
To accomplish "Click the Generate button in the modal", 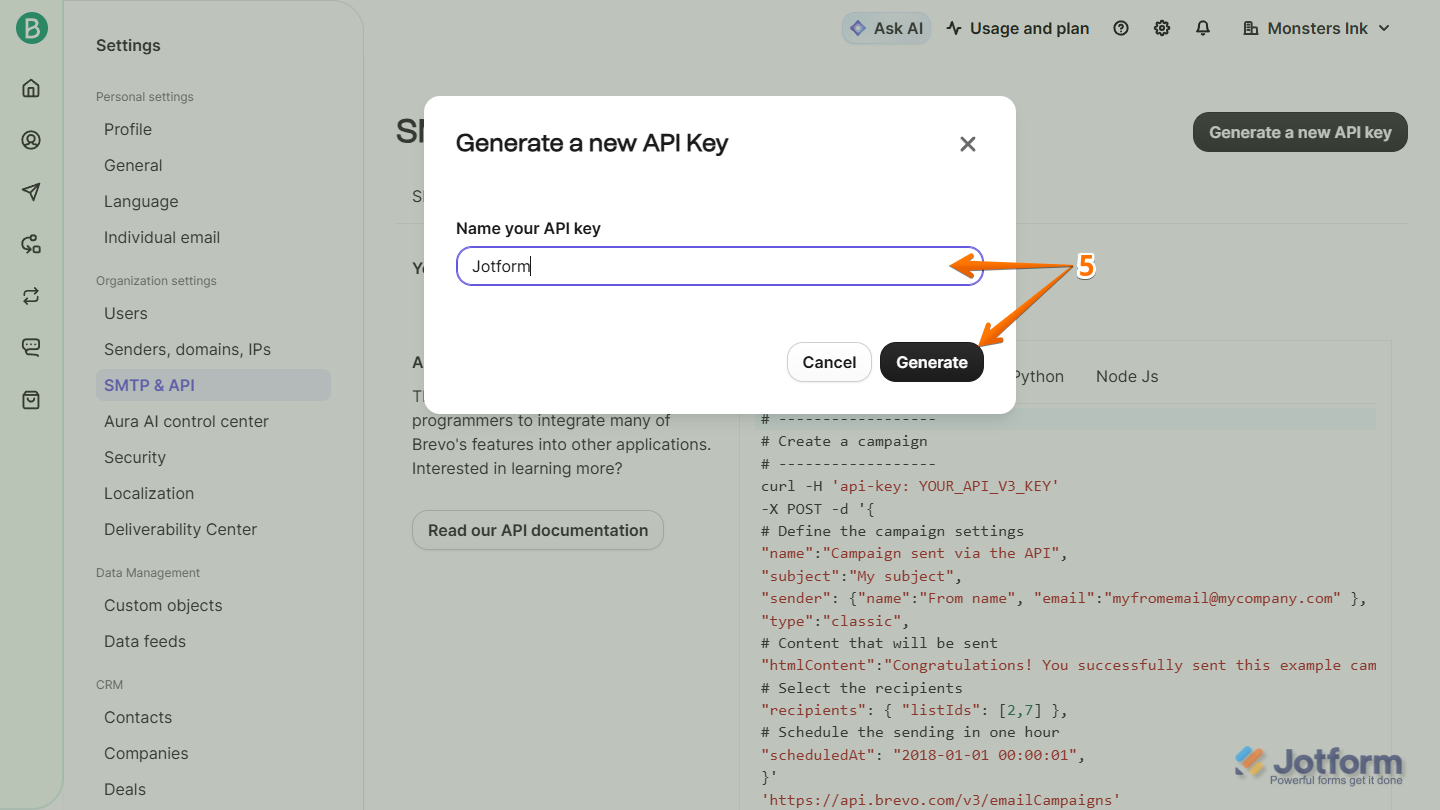I will (x=931, y=362).
